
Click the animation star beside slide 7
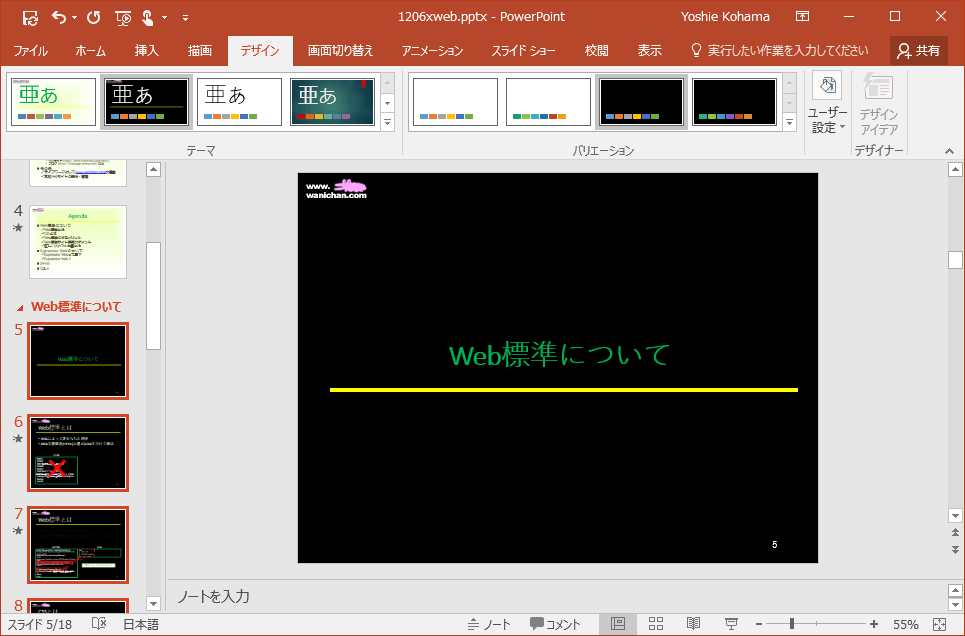[x=18, y=531]
